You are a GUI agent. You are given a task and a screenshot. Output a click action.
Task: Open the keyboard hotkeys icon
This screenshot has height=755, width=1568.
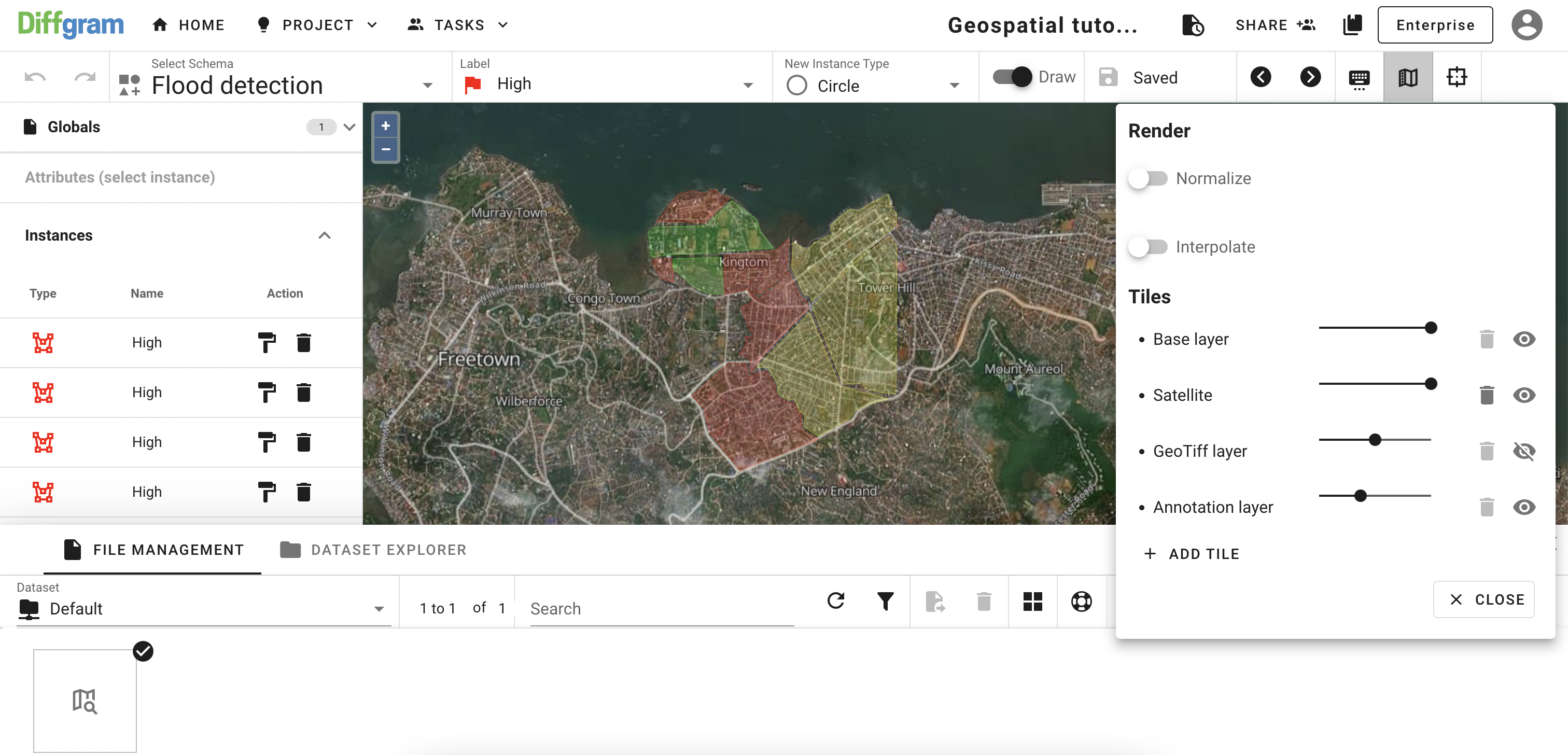click(1359, 78)
